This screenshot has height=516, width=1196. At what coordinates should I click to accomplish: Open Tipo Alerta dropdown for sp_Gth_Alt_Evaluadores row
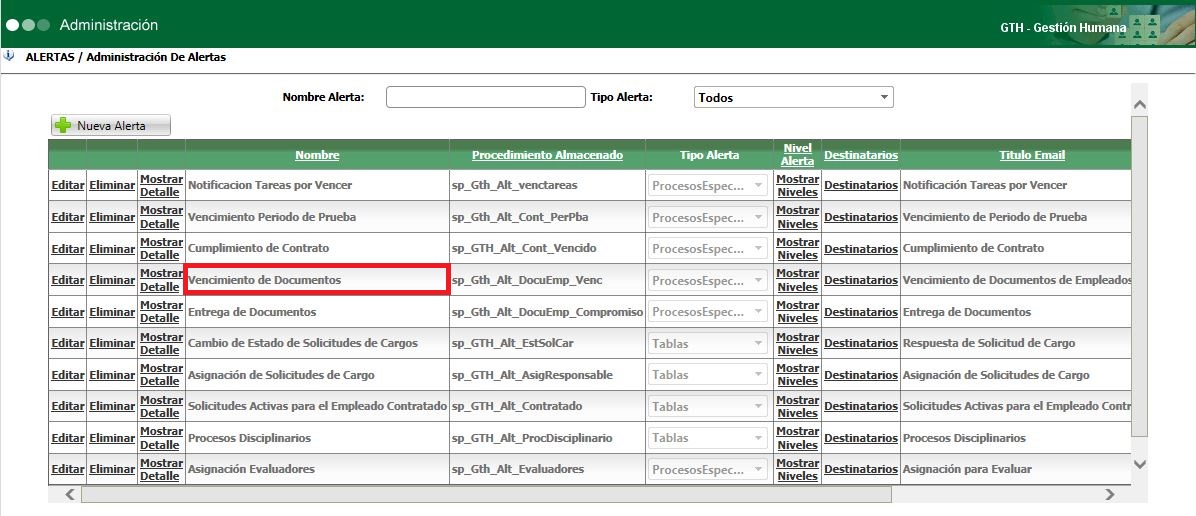tap(709, 469)
